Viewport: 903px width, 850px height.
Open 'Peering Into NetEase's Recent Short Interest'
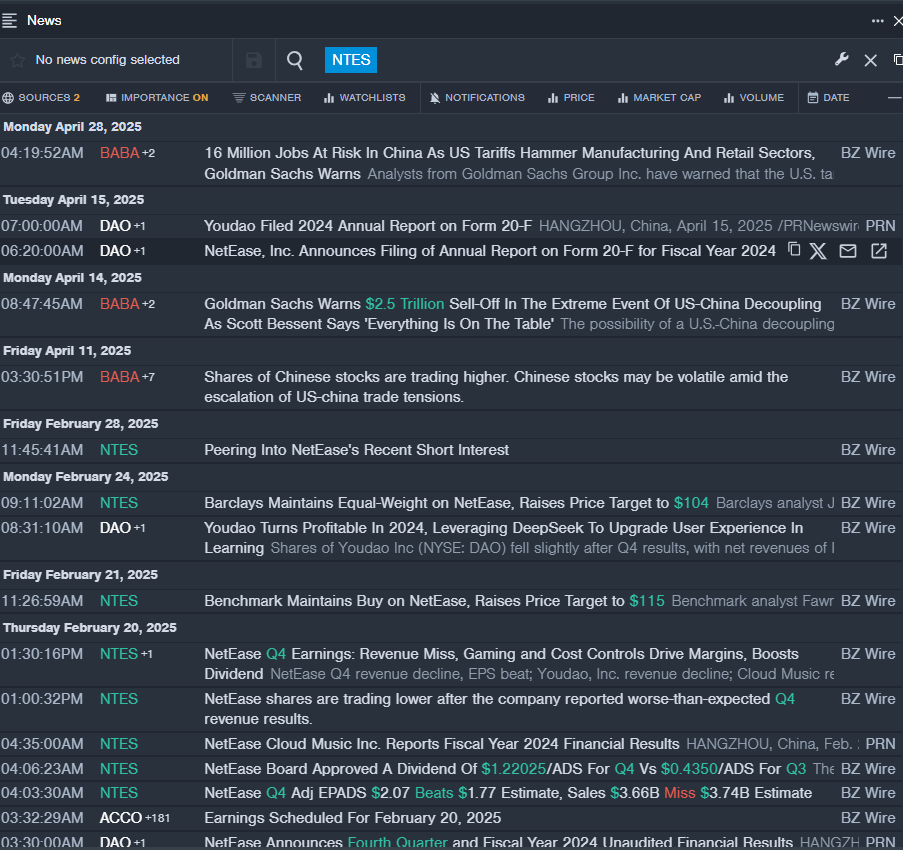tap(356, 450)
